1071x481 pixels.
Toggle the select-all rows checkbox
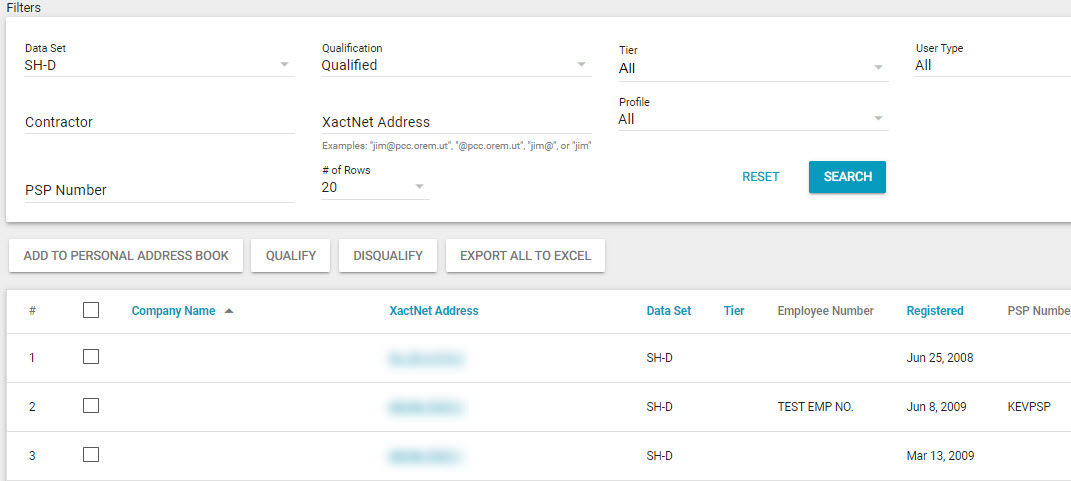click(x=91, y=311)
